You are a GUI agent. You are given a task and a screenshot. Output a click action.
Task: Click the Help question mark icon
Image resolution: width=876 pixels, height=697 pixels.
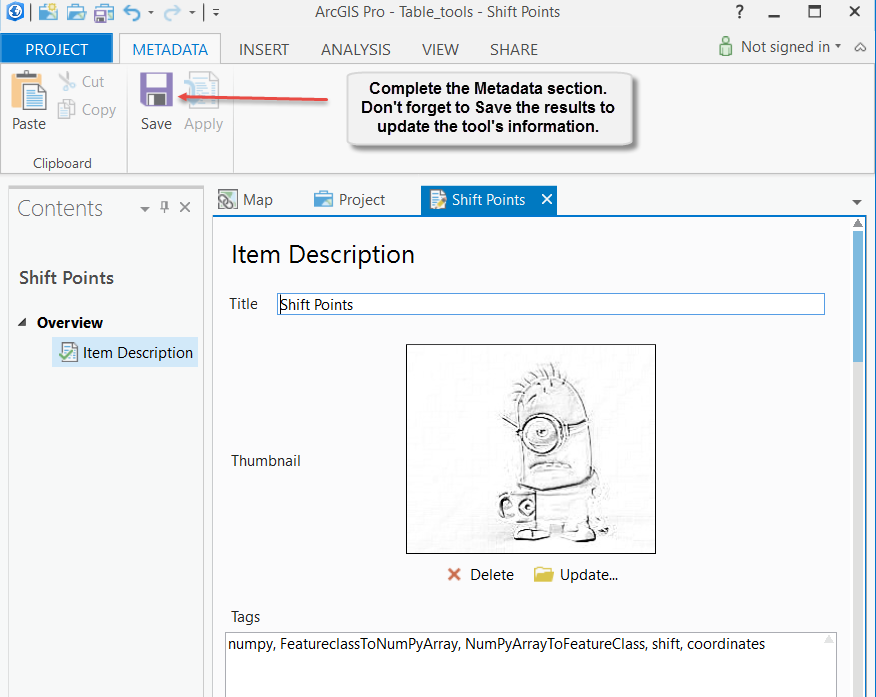point(740,12)
